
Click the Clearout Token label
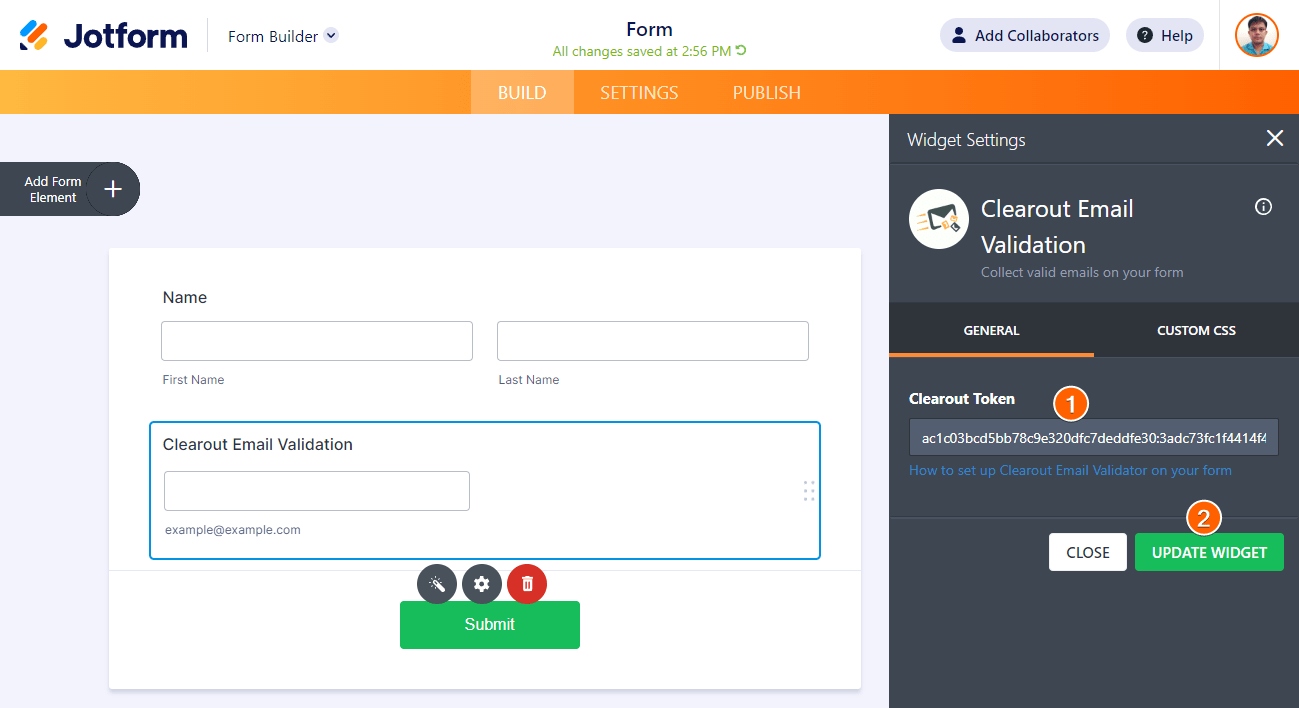pyautogui.click(x=962, y=398)
